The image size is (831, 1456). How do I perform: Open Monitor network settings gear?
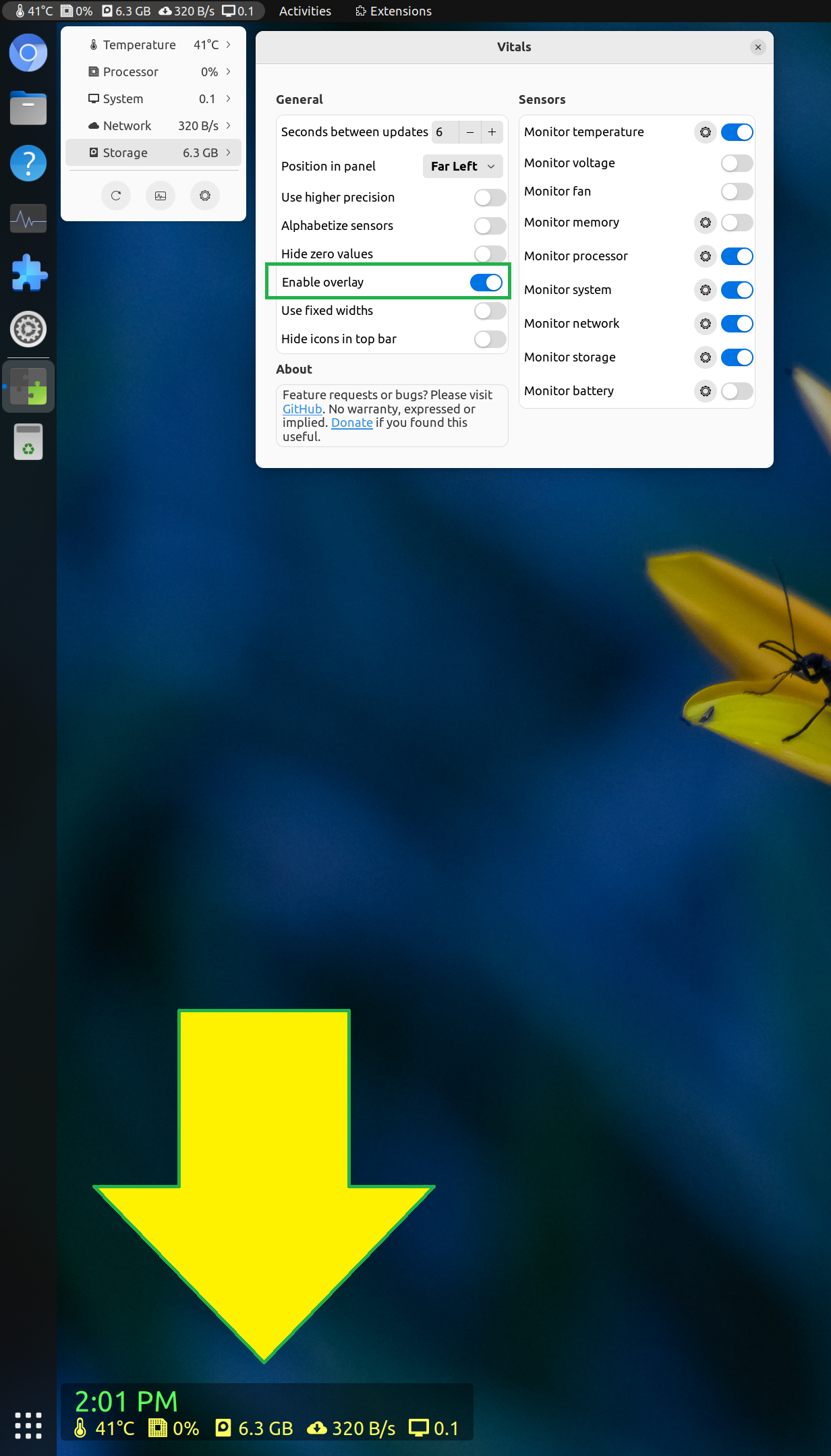(706, 324)
